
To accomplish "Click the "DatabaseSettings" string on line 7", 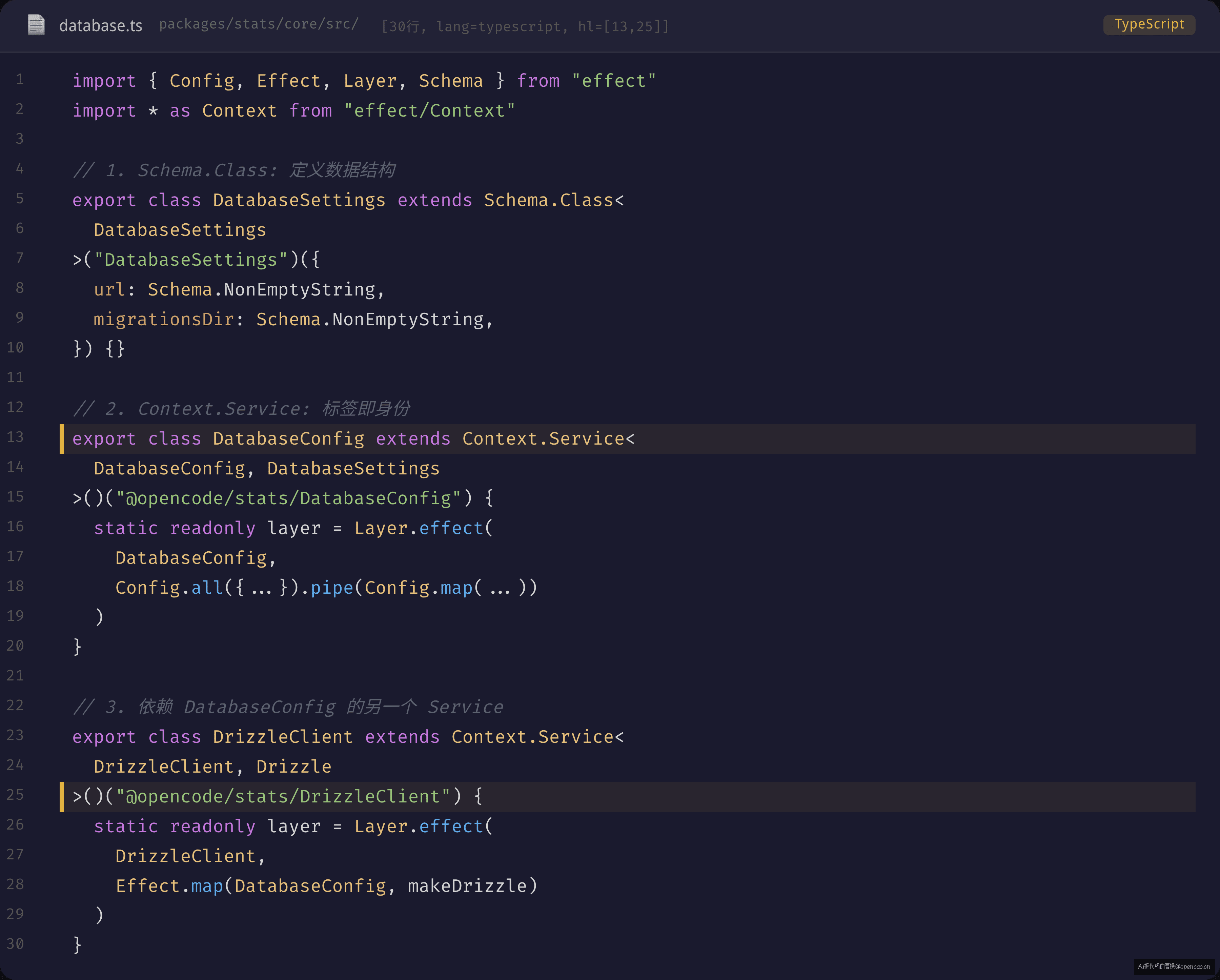I will click(x=191, y=260).
